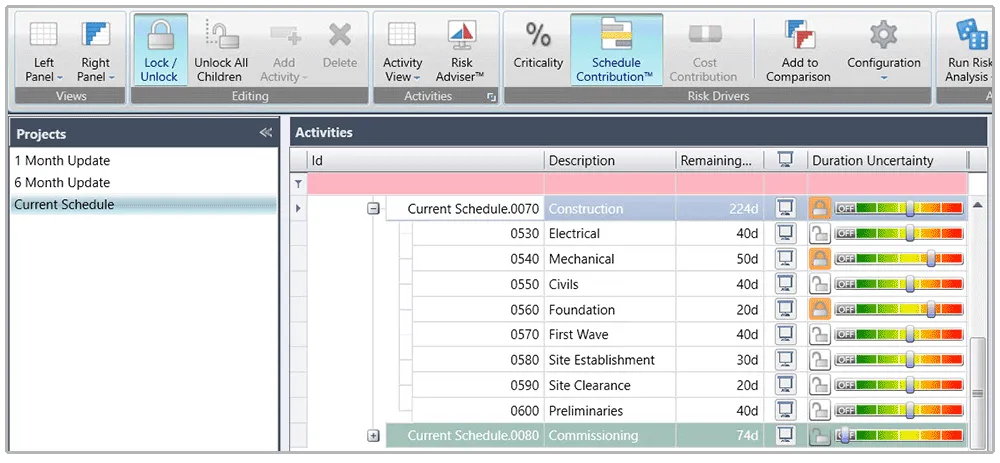The height and width of the screenshot is (463, 1000).
Task: Click the Duration Uncertainty column header
Action: [x=887, y=161]
